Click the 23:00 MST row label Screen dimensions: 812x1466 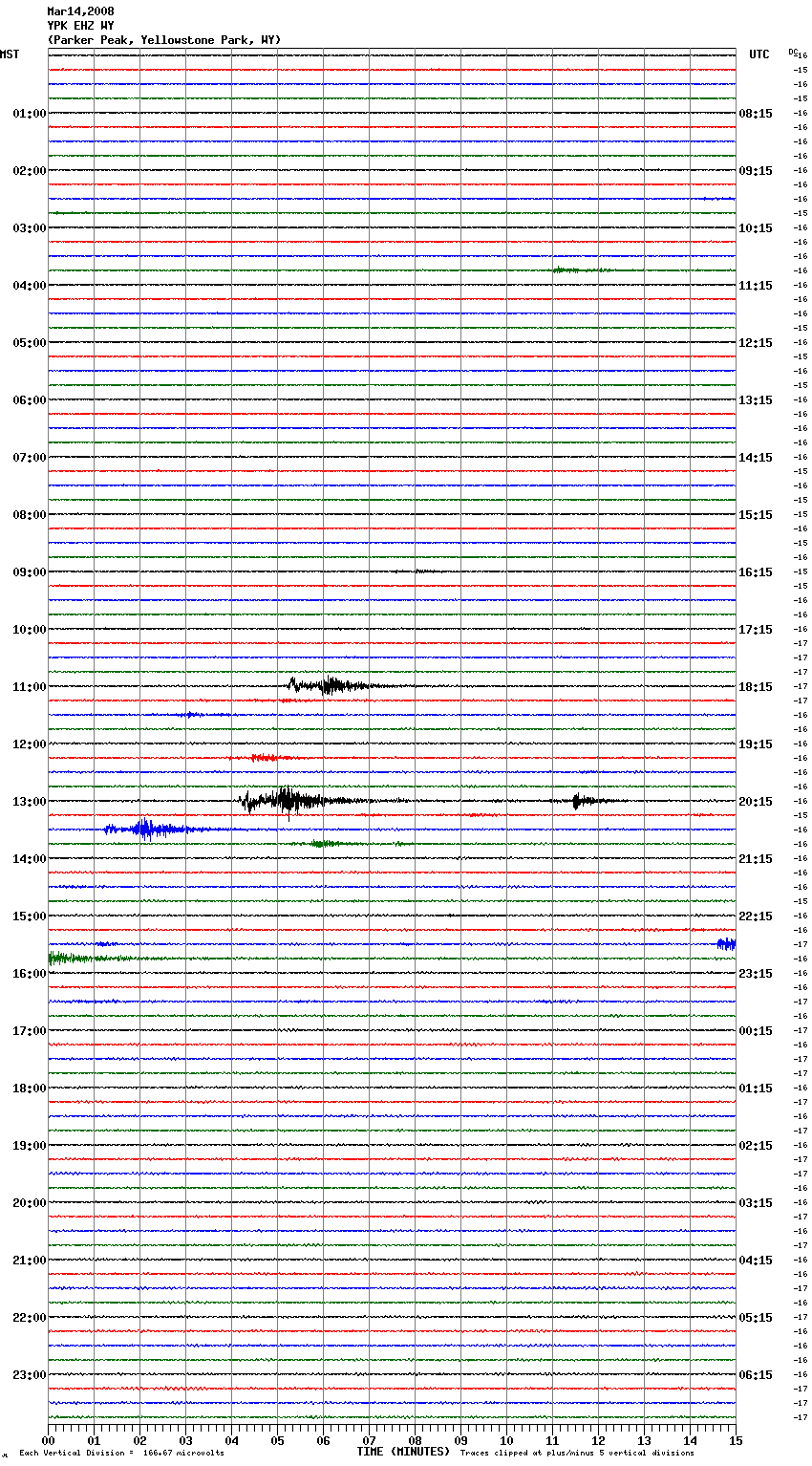(29, 1375)
